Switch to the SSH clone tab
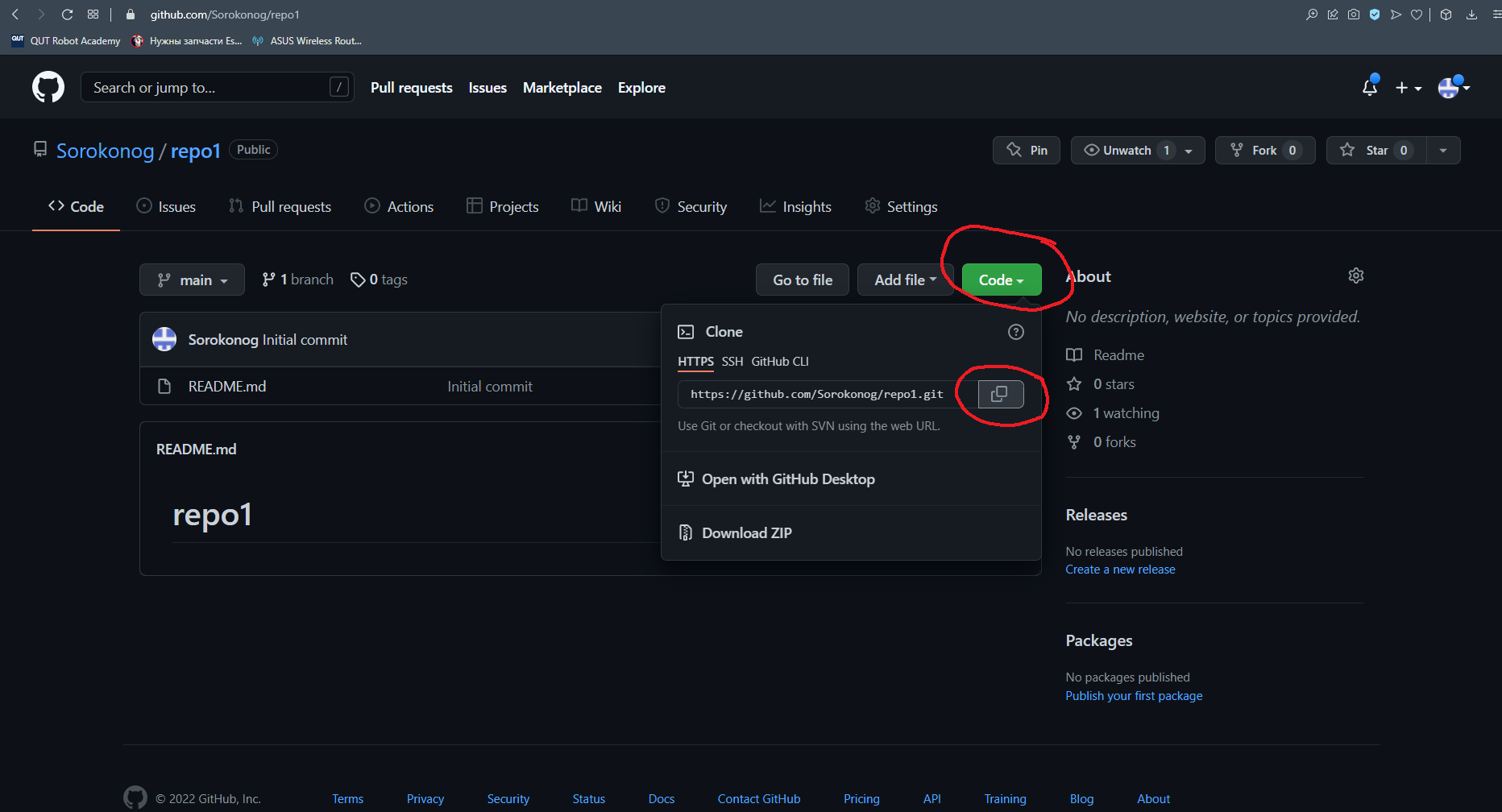Viewport: 1502px width, 812px height. click(x=732, y=362)
